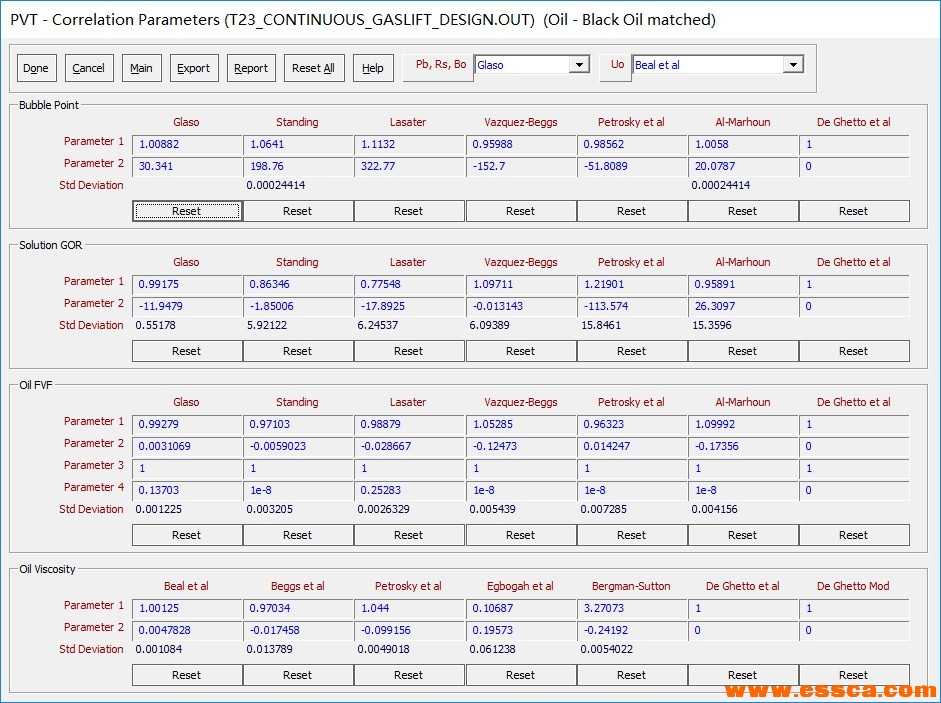
Task: Reset Beal et al Oil Viscosity
Action: 187,675
